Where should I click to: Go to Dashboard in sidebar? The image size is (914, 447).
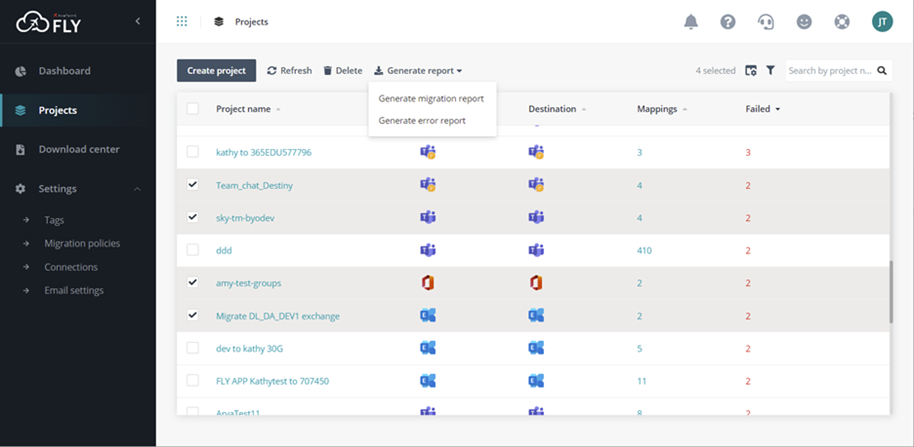click(x=64, y=71)
